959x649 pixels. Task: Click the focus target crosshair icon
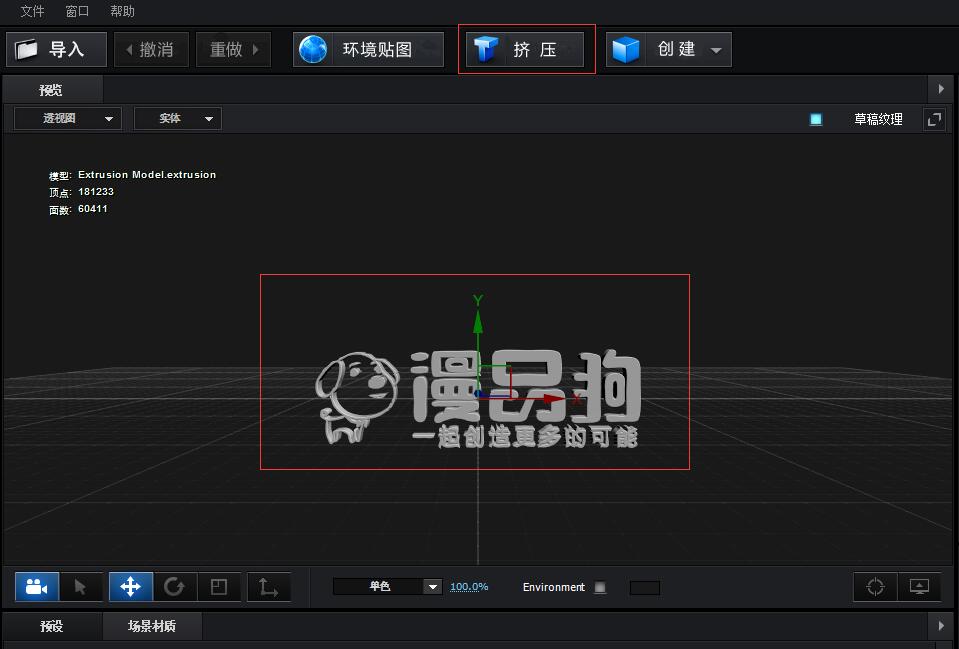[x=875, y=587]
